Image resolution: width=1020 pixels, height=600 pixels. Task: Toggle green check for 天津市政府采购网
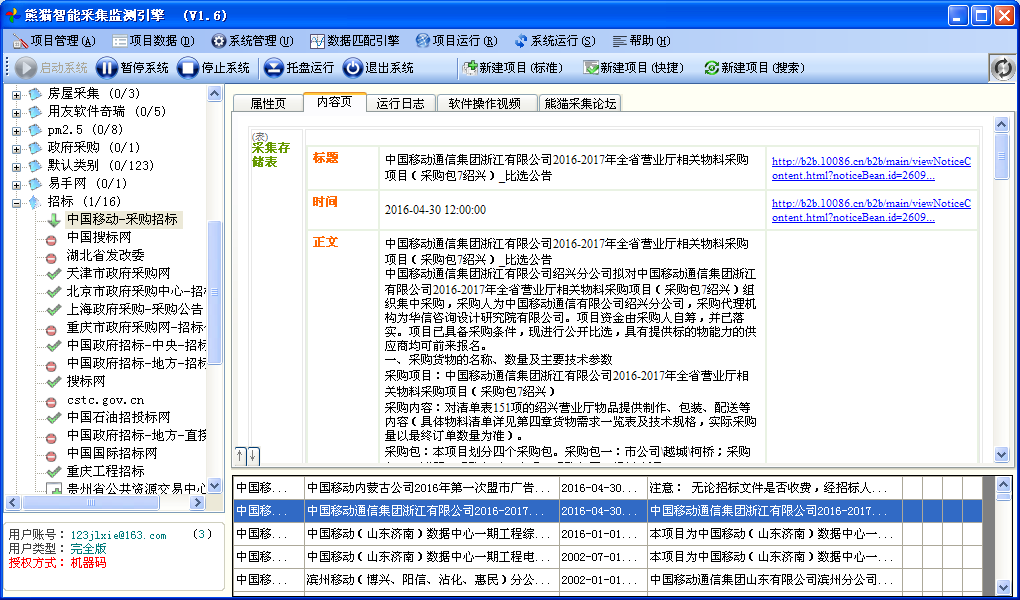(52, 273)
